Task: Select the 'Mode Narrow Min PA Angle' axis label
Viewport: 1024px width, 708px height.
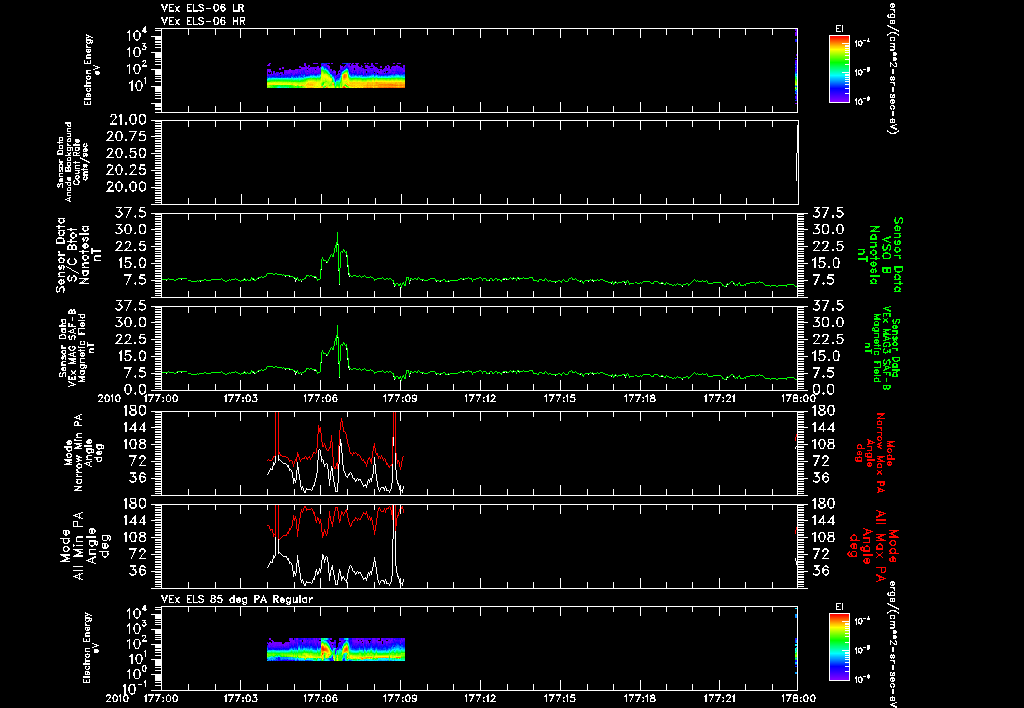Action: coord(83,451)
